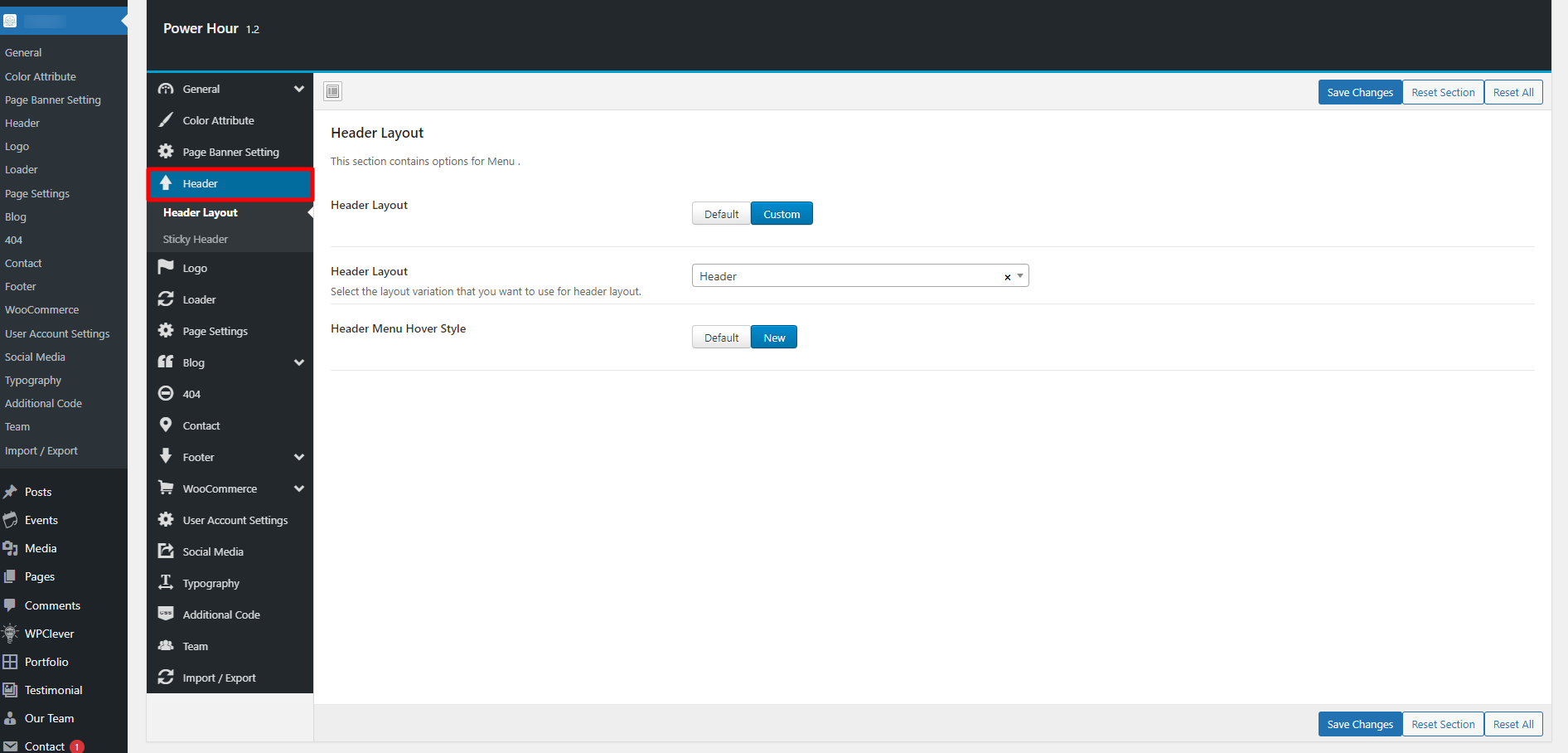Expand the WooCommerce section chevron
Viewport: 1568px width, 753px height.
299,488
